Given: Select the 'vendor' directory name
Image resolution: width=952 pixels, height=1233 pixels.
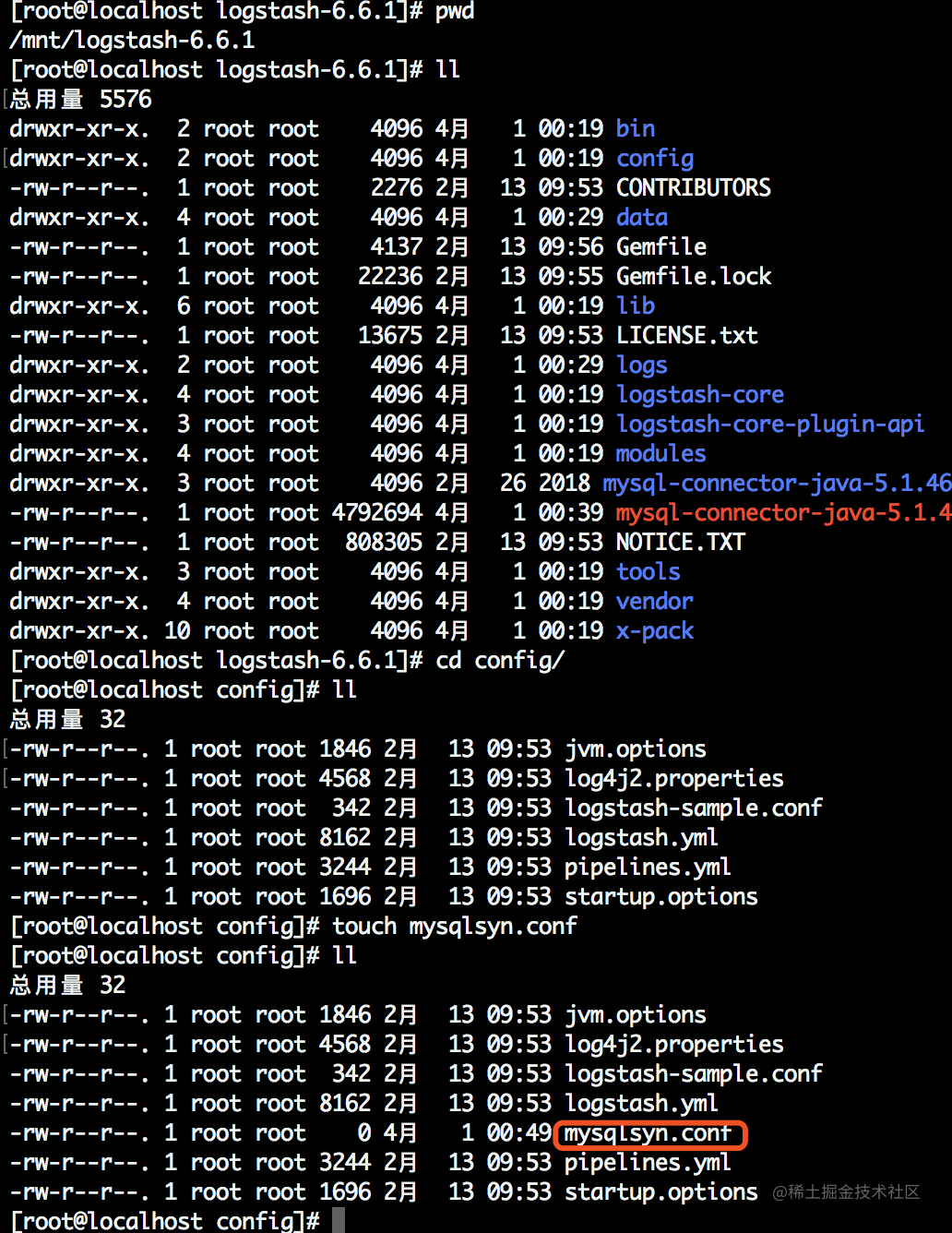Looking at the screenshot, I should [x=655, y=601].
